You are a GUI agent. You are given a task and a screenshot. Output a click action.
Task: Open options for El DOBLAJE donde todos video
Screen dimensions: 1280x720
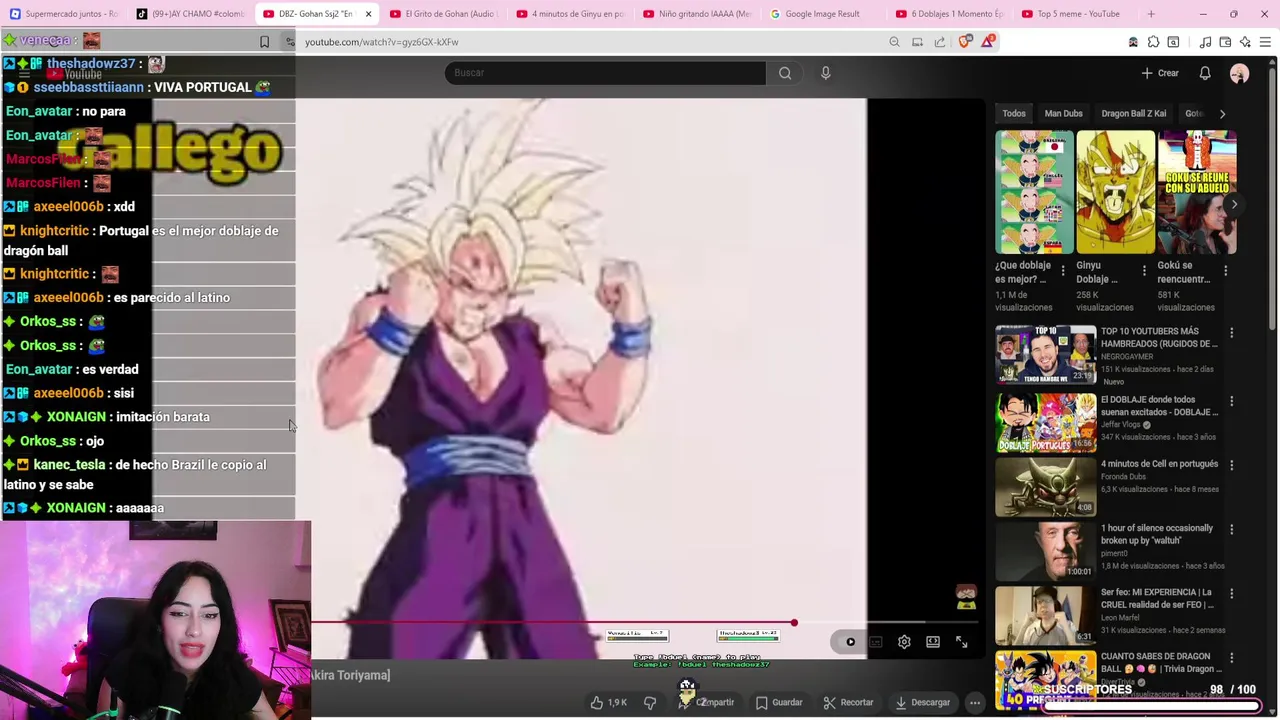click(x=1232, y=401)
